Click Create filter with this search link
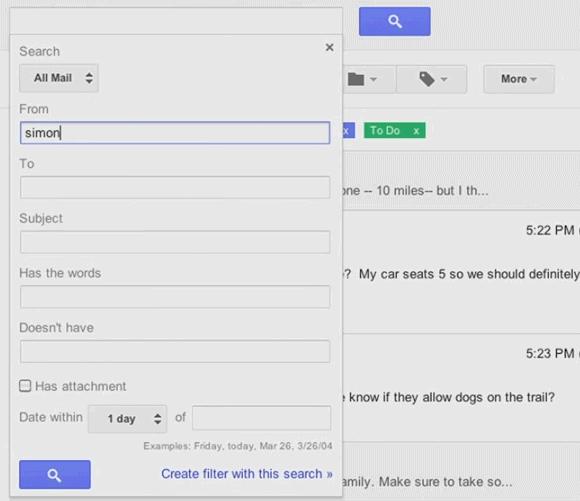 [247, 474]
